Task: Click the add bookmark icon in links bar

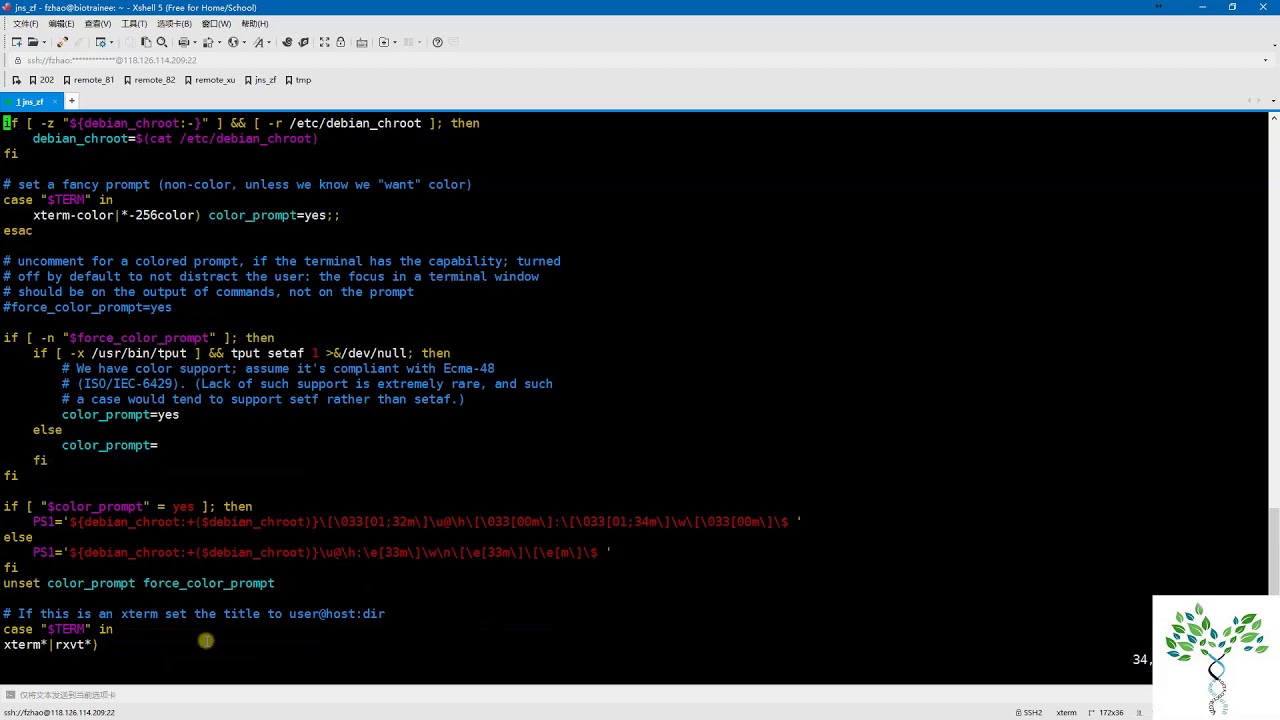Action: pyautogui.click(x=16, y=80)
